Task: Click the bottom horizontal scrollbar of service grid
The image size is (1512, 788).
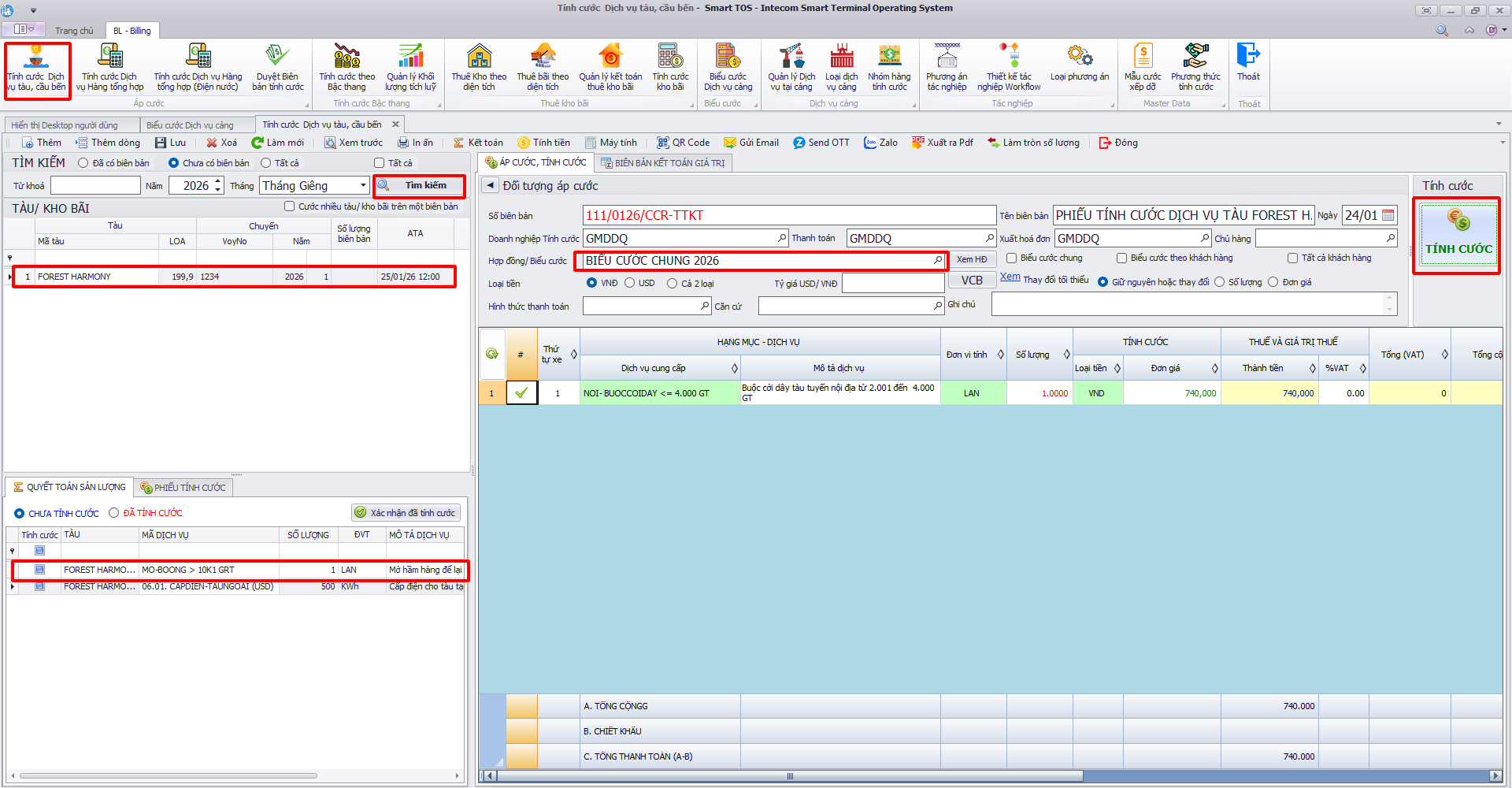Action: [x=787, y=776]
